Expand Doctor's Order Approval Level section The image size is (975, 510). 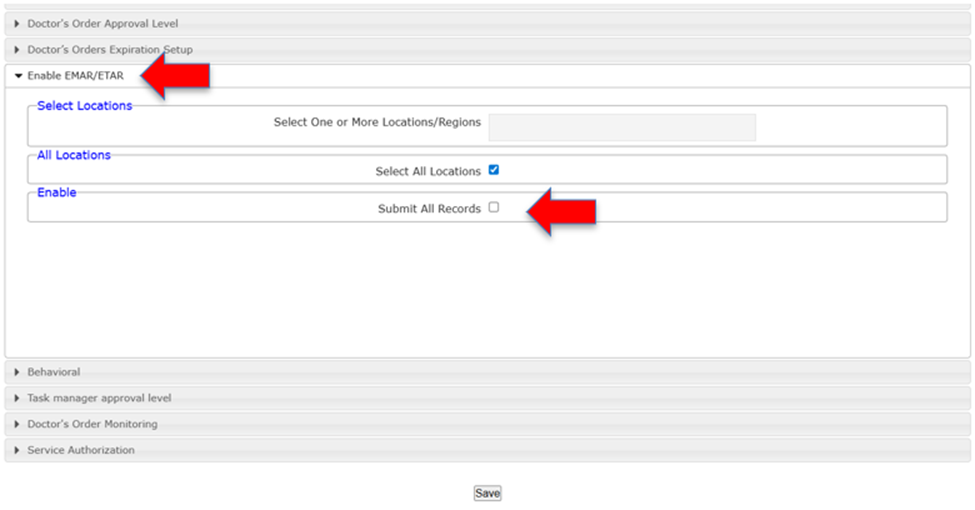click(487, 24)
